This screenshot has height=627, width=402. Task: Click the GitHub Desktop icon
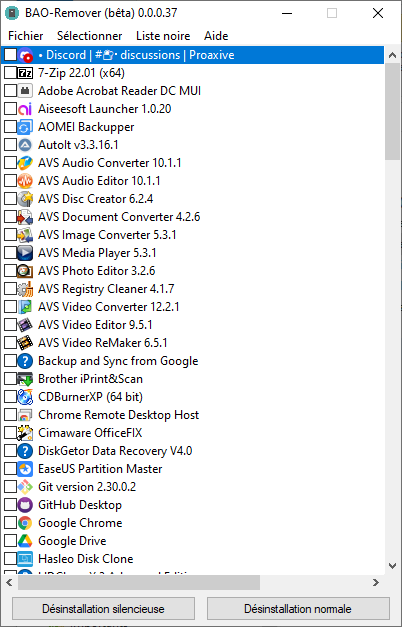pyautogui.click(x=25, y=505)
